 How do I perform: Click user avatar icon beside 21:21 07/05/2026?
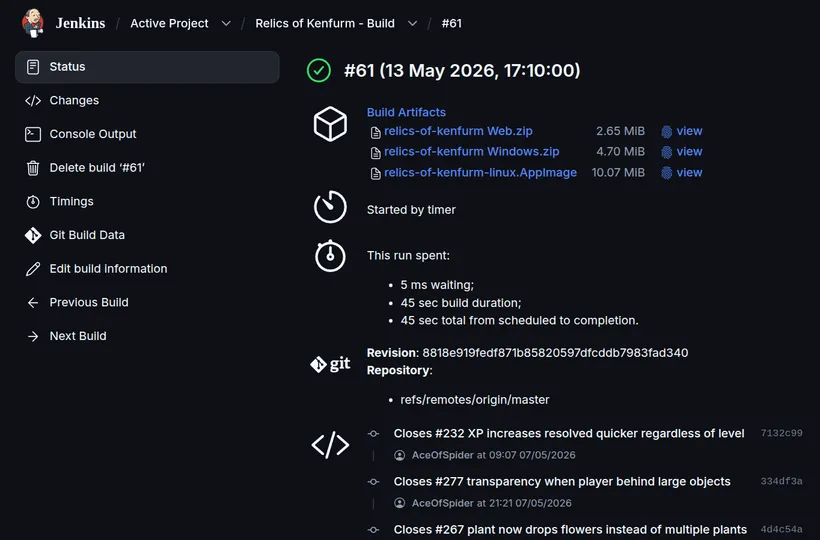tap(400, 503)
